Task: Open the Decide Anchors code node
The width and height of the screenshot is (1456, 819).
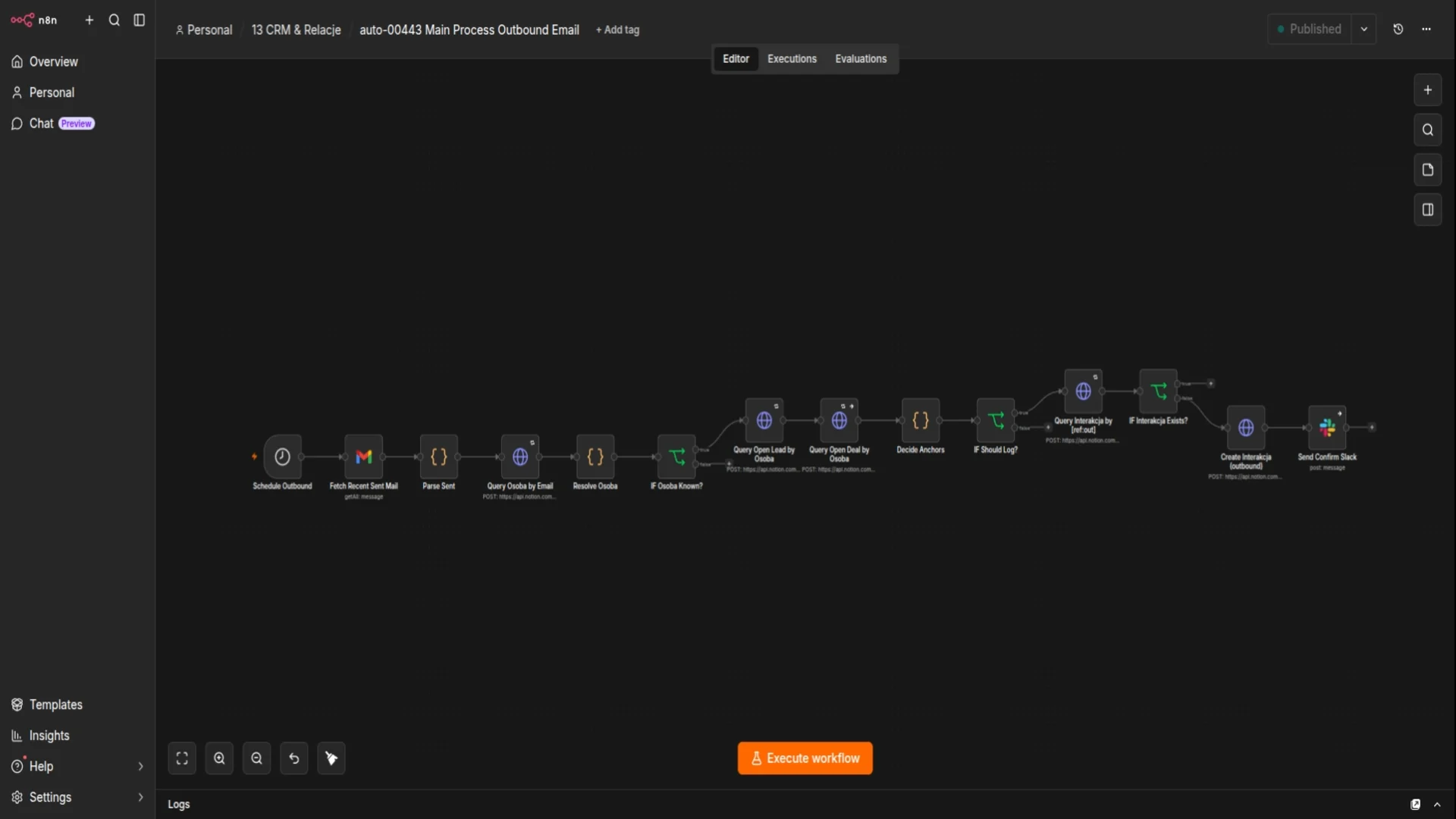Action: point(921,420)
